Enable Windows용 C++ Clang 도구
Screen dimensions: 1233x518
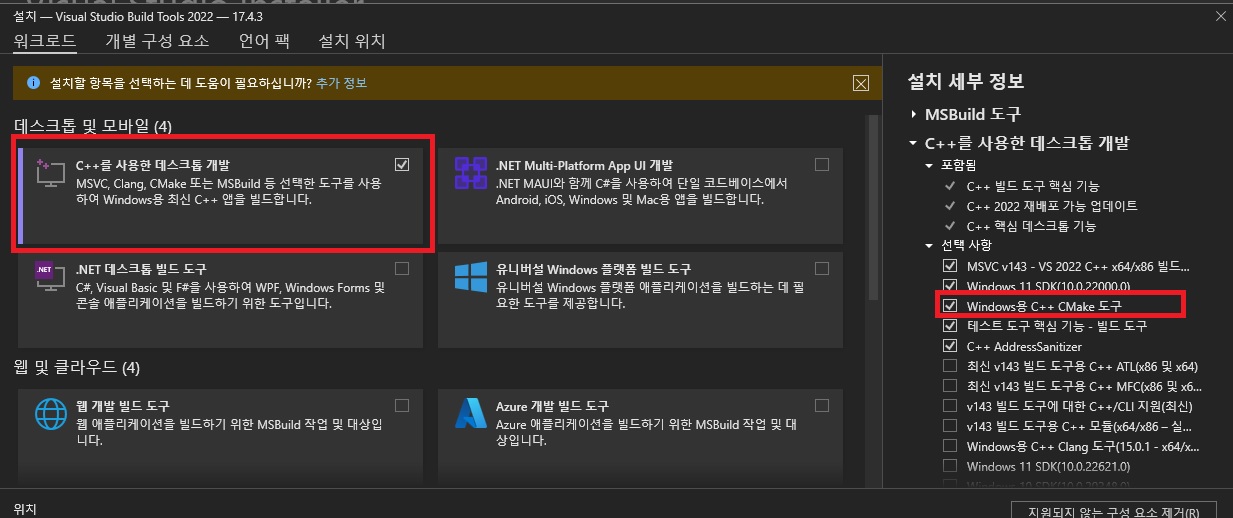(950, 446)
